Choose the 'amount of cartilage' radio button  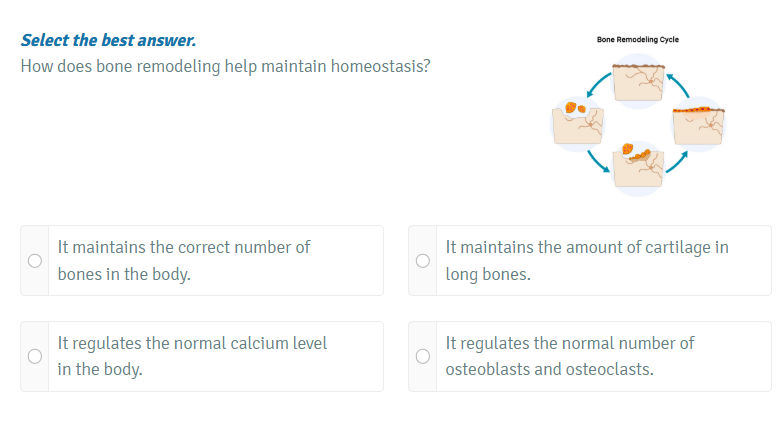tap(422, 260)
